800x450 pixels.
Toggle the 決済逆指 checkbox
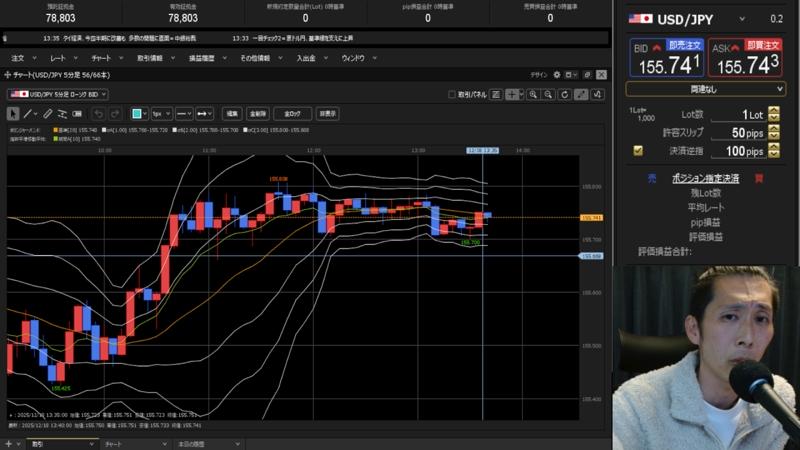coord(638,151)
